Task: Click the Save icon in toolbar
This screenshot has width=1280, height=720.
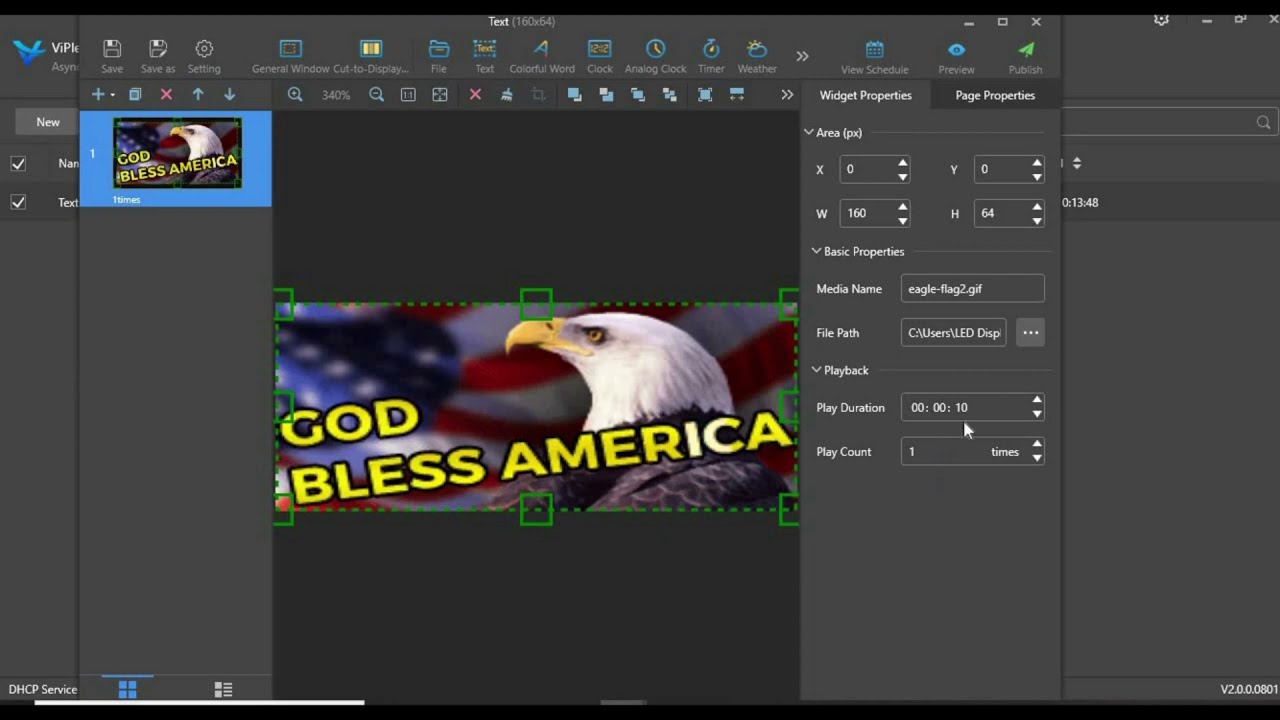Action: 112,56
